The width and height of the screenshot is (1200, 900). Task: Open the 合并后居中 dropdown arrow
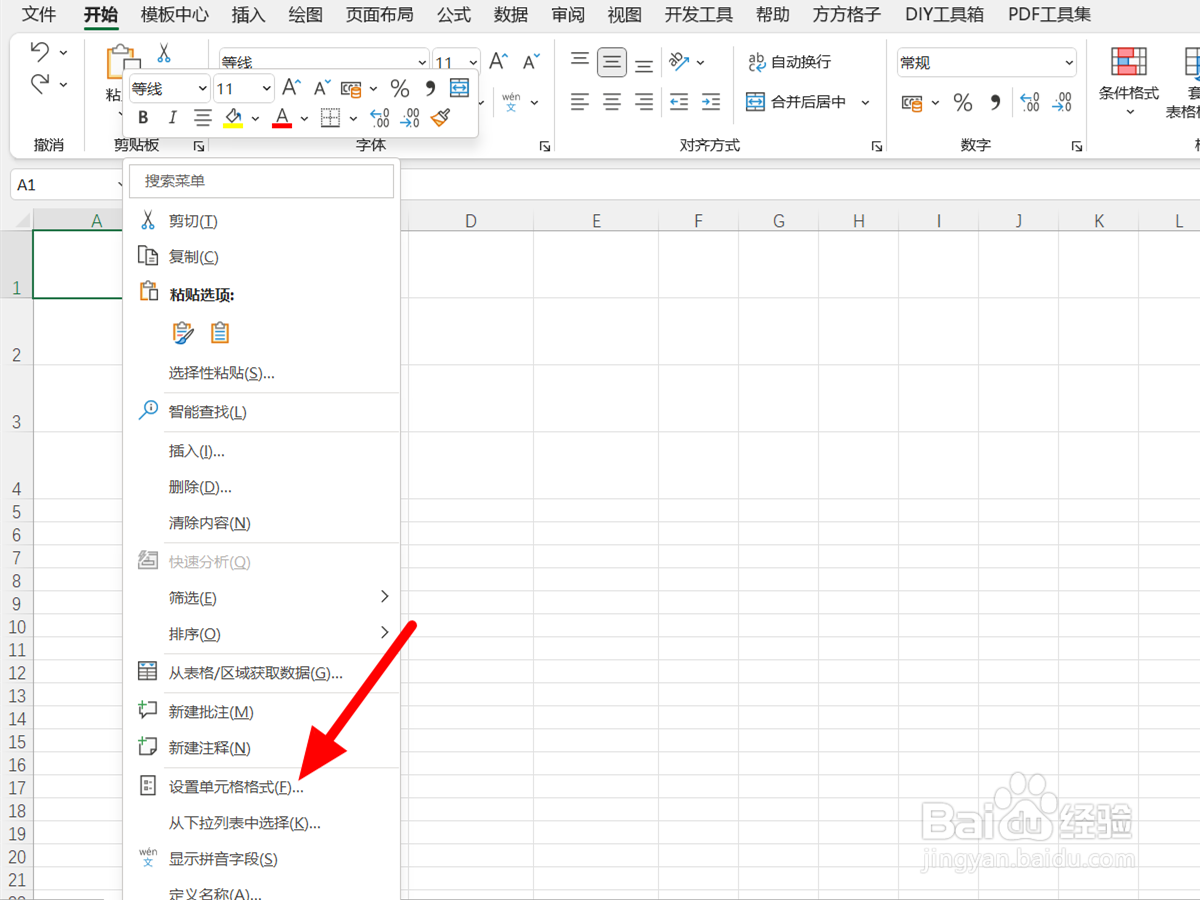[x=865, y=102]
